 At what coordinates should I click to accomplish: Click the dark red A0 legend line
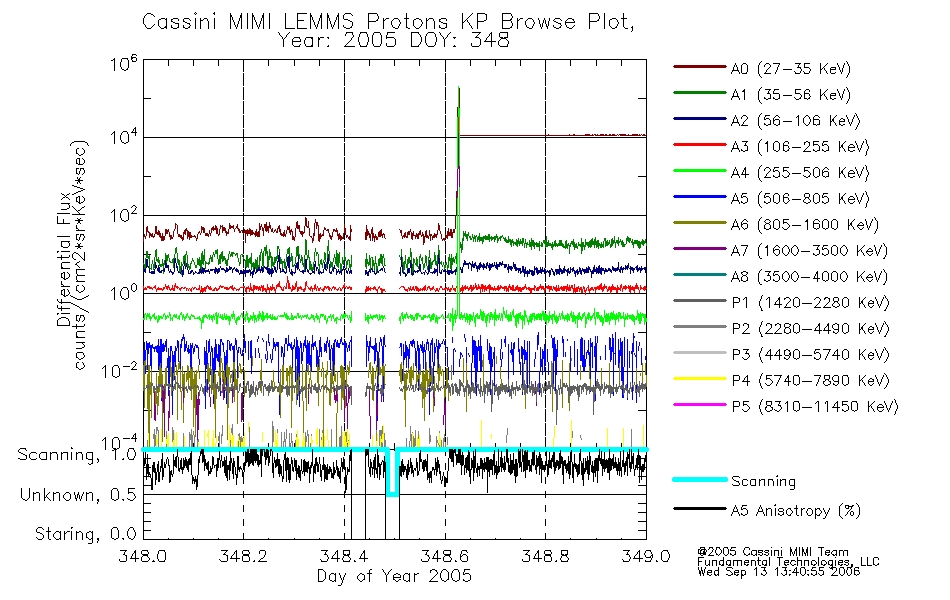pyautogui.click(x=699, y=67)
